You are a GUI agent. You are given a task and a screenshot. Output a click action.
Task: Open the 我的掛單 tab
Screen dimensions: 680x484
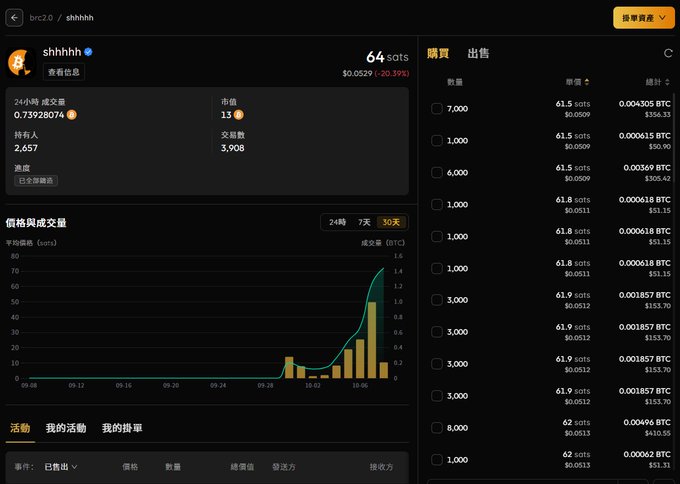[122, 428]
